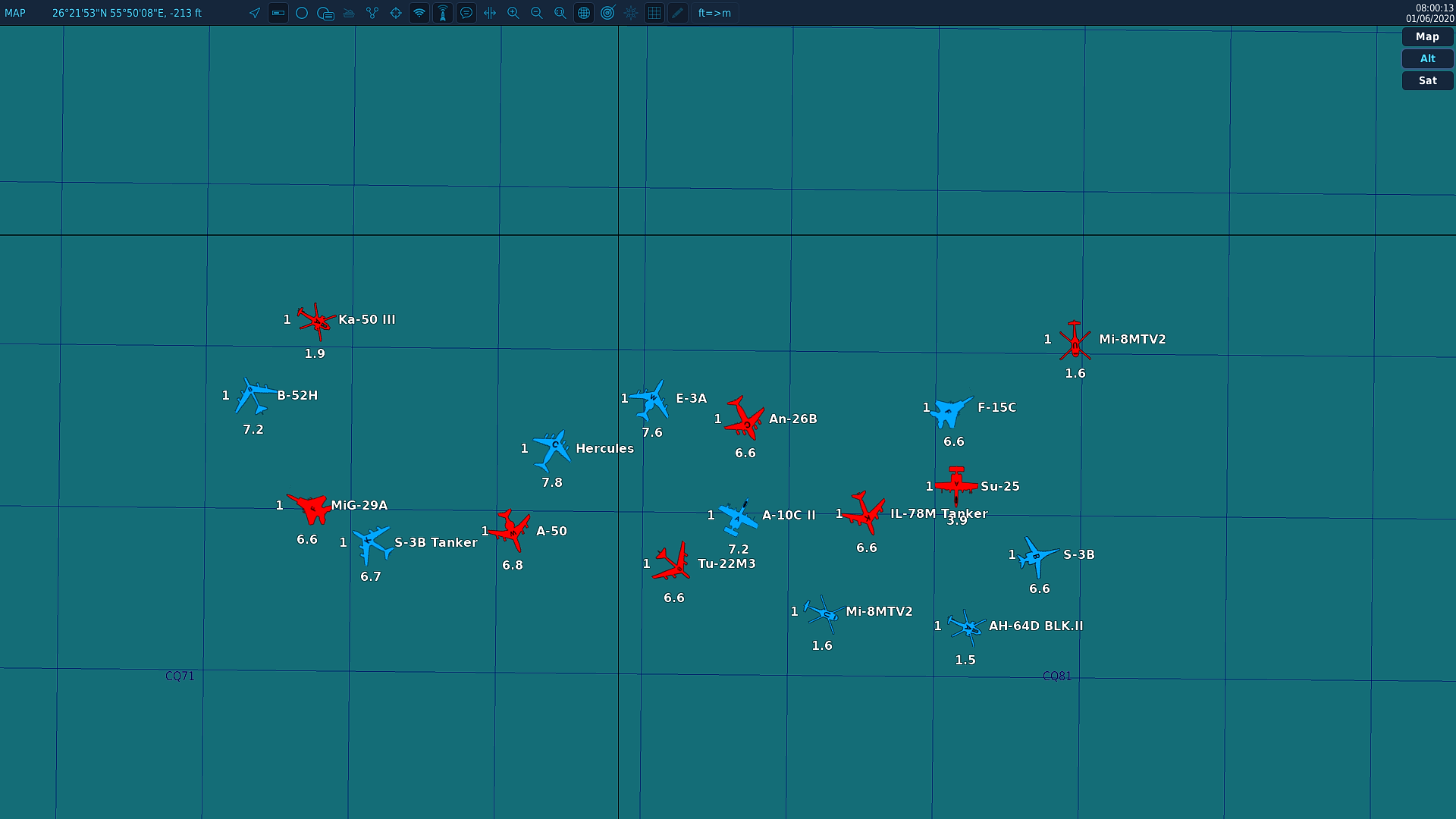Toggle the grid overlay icon
The image size is (1456, 819).
(x=654, y=13)
